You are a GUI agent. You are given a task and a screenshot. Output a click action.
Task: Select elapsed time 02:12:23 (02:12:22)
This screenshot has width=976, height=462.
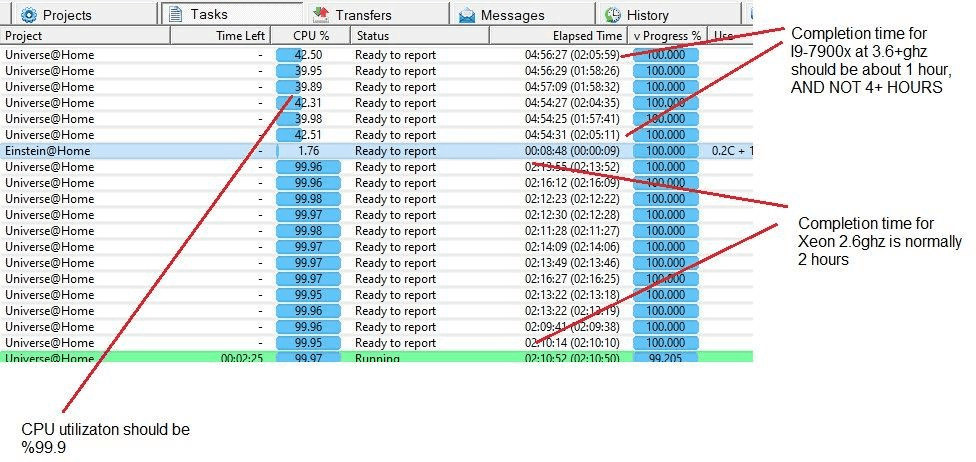[573, 199]
